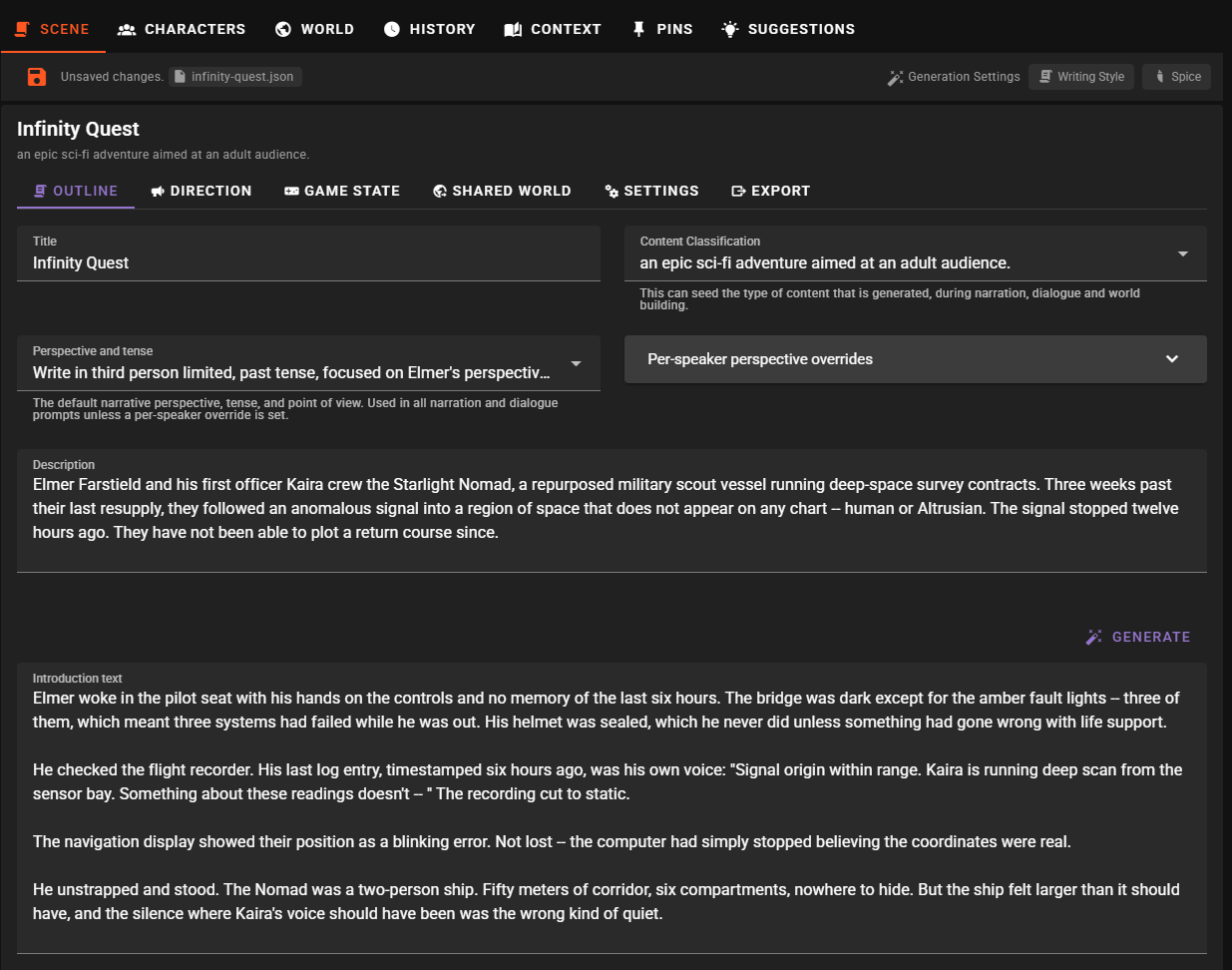Open the Shared World sub-tab

click(502, 191)
